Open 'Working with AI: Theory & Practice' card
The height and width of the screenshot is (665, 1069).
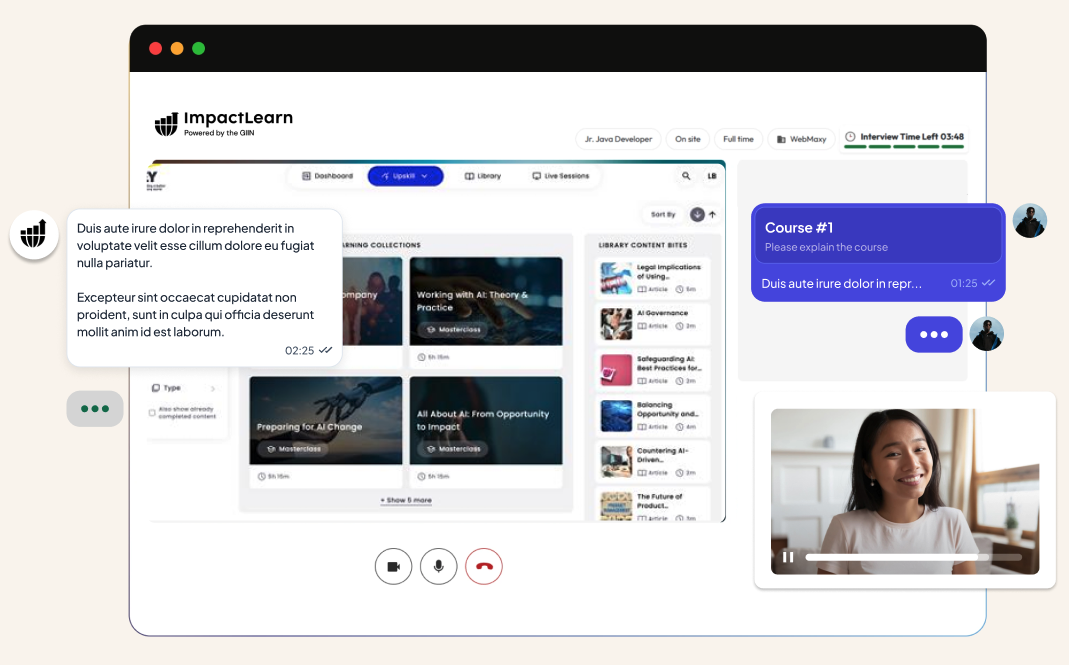tap(485, 301)
